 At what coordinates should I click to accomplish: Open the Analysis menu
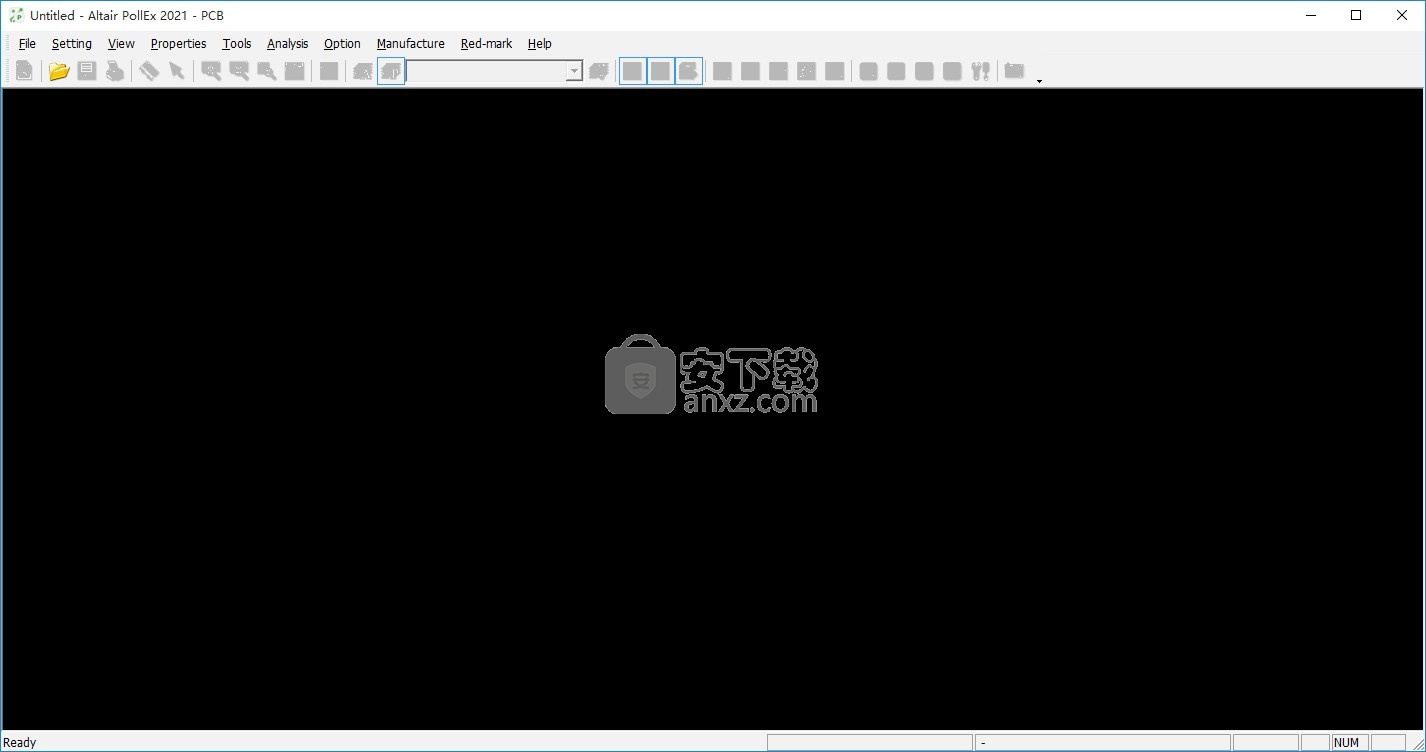tap(287, 44)
